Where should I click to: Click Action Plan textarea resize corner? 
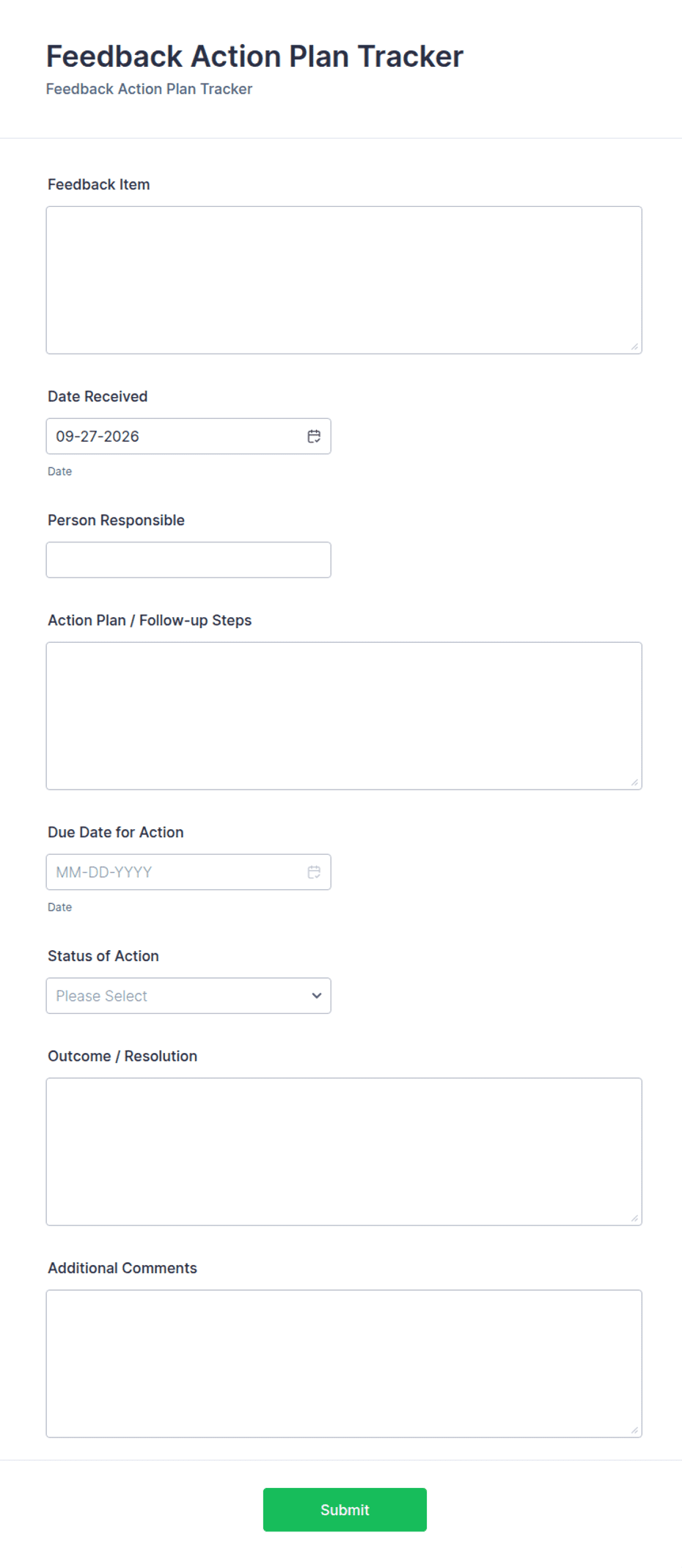(634, 782)
